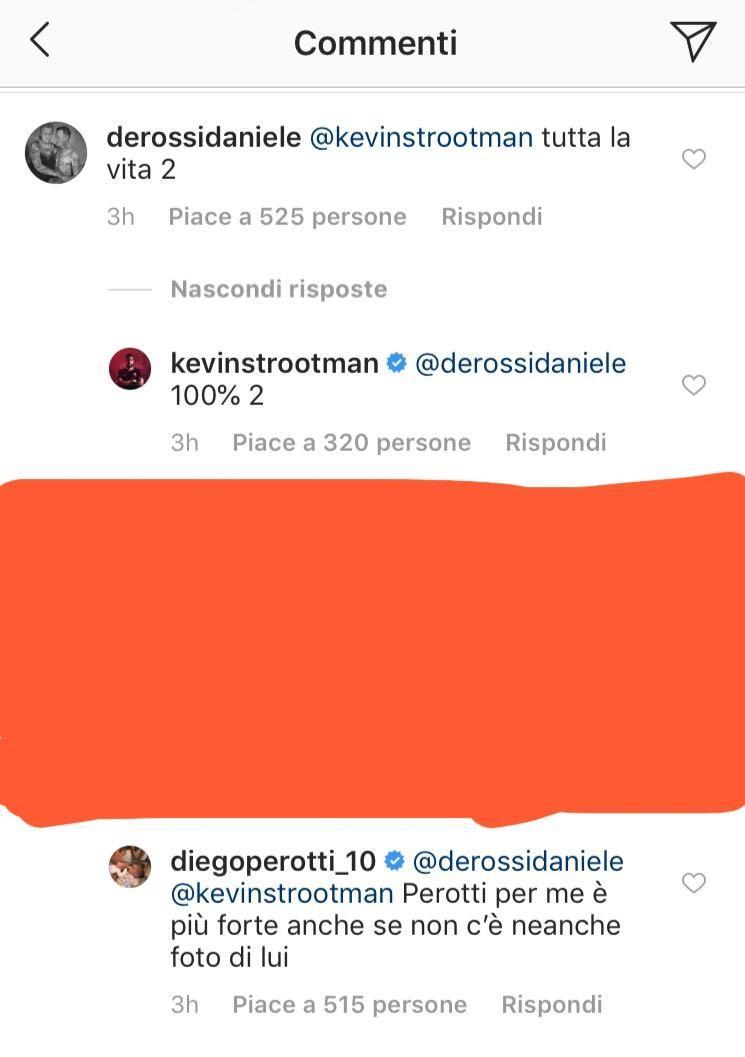This screenshot has width=745, height=1057.
Task: Tap the @kevinstrootman mention in top comment
Action: coord(421,137)
